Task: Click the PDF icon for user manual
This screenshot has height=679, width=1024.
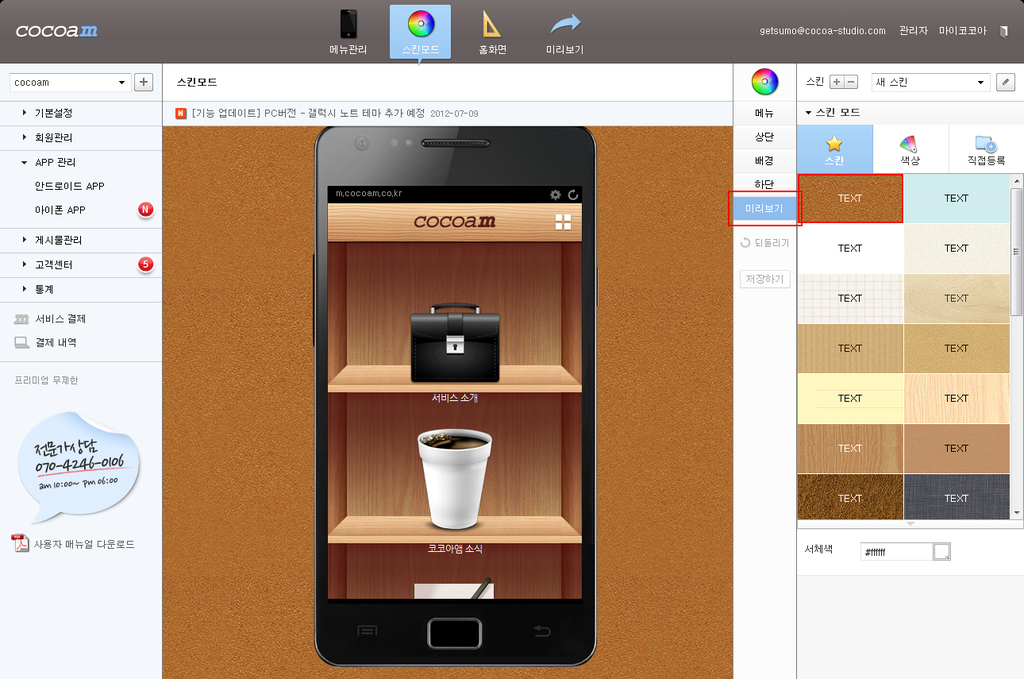Action: tap(20, 543)
